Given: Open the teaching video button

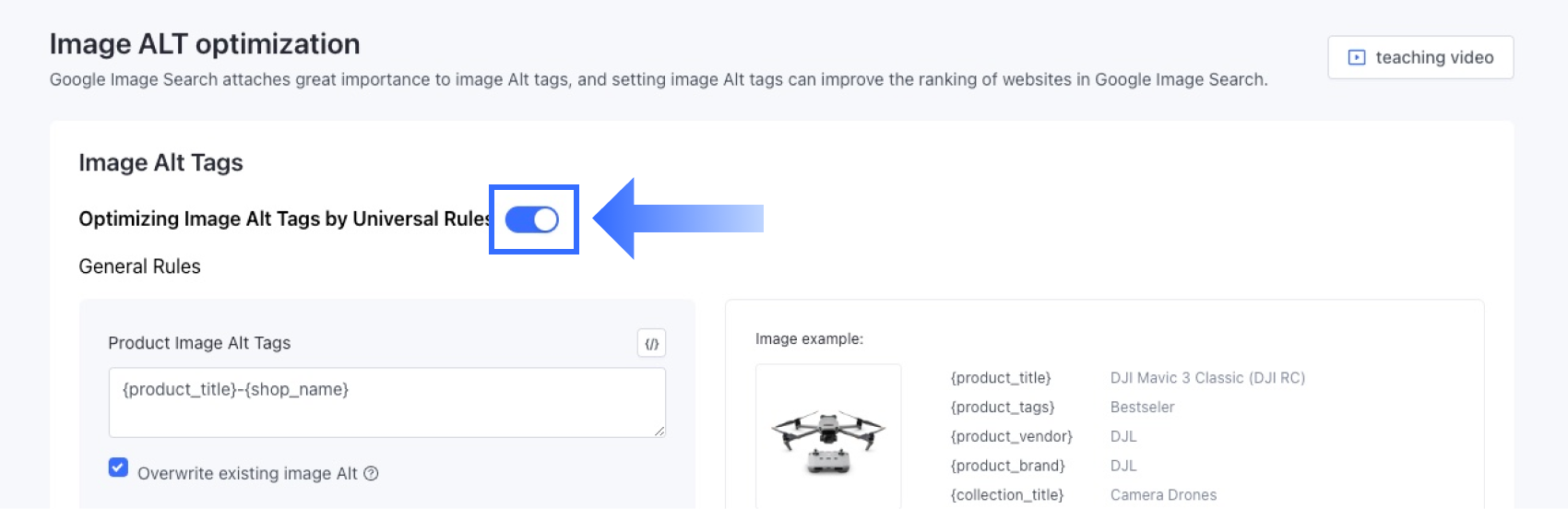Looking at the screenshot, I should (x=1420, y=57).
